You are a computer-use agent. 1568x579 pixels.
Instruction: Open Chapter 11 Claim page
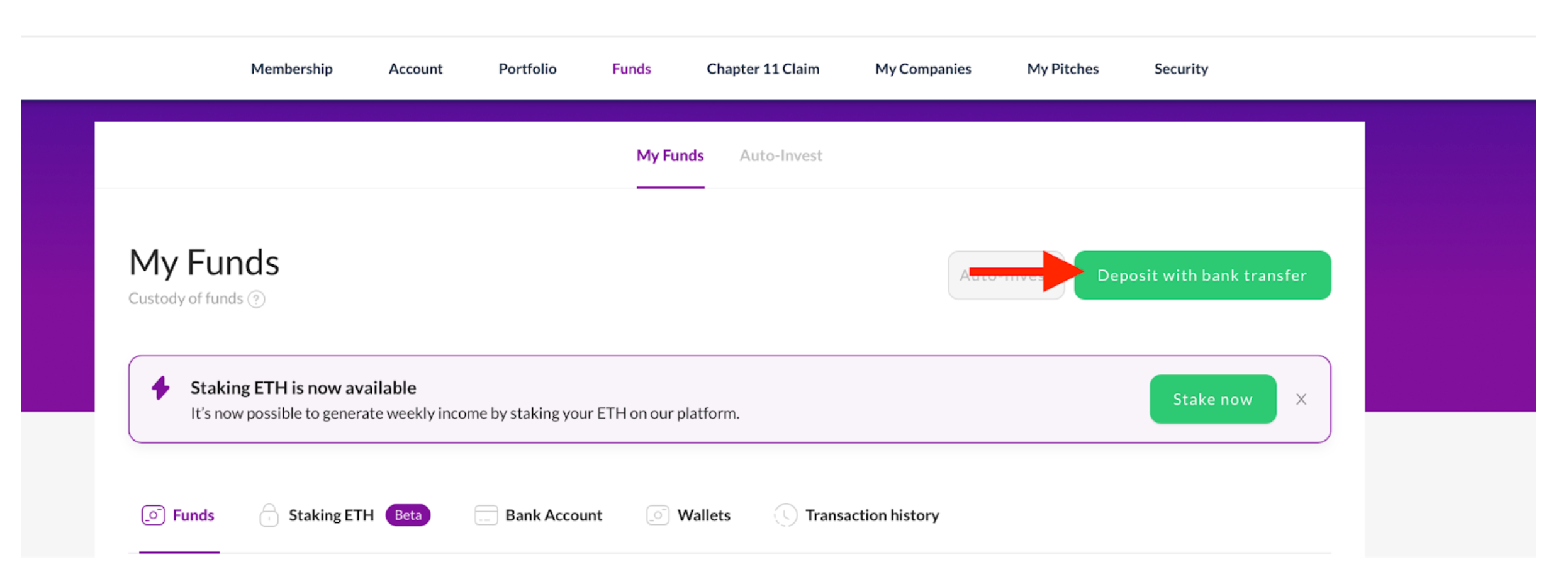click(763, 69)
